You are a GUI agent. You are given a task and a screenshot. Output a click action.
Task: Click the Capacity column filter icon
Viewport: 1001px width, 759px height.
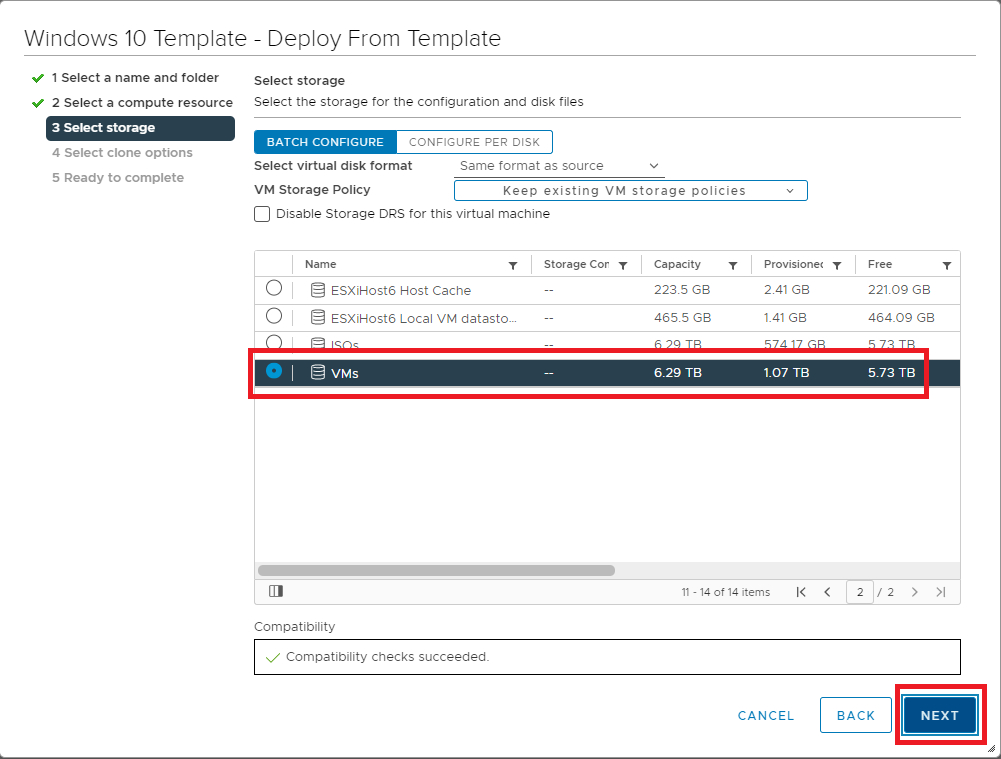tap(733, 266)
